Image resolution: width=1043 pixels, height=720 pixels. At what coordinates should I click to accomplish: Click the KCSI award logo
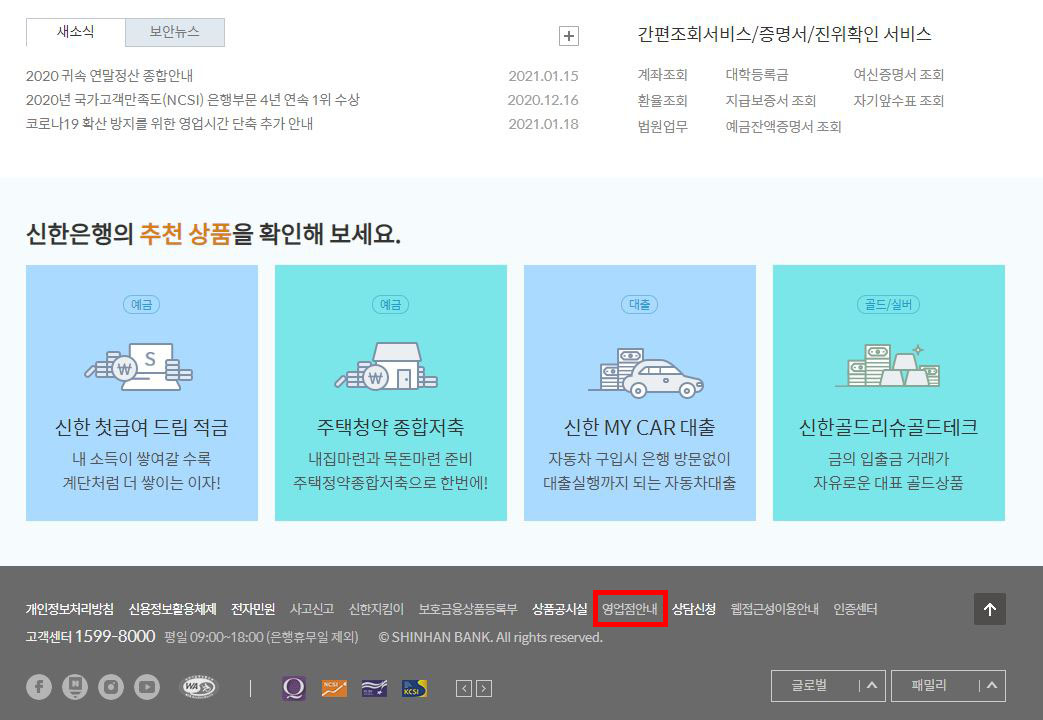click(414, 688)
